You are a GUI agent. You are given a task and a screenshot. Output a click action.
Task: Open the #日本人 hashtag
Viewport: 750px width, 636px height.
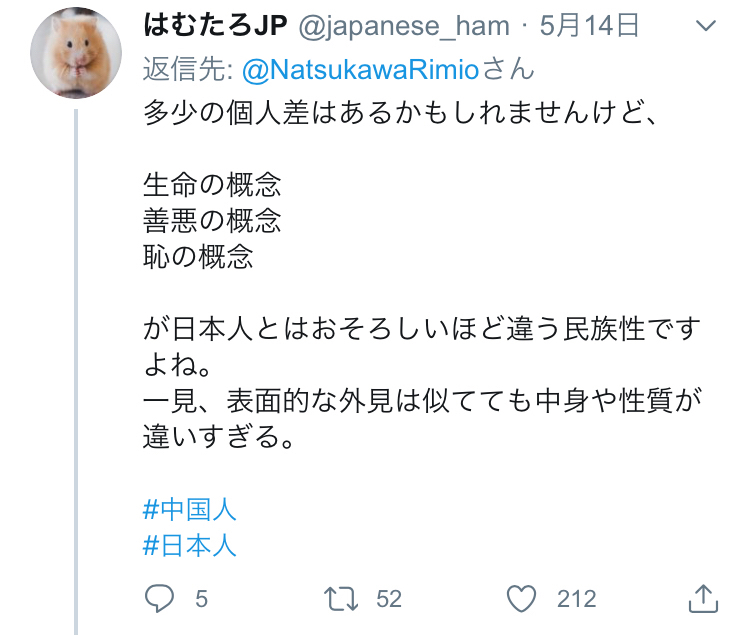coord(190,546)
